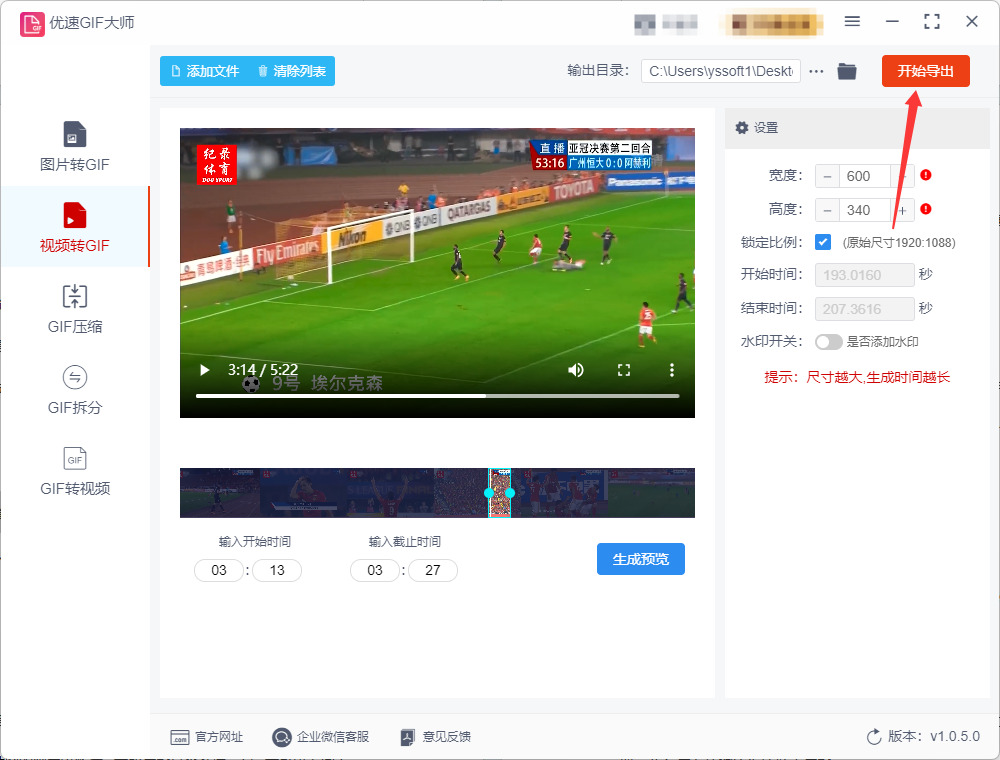This screenshot has width=1000, height=760.
Task: Click the left trim handle on the timeline
Action: [x=489, y=493]
